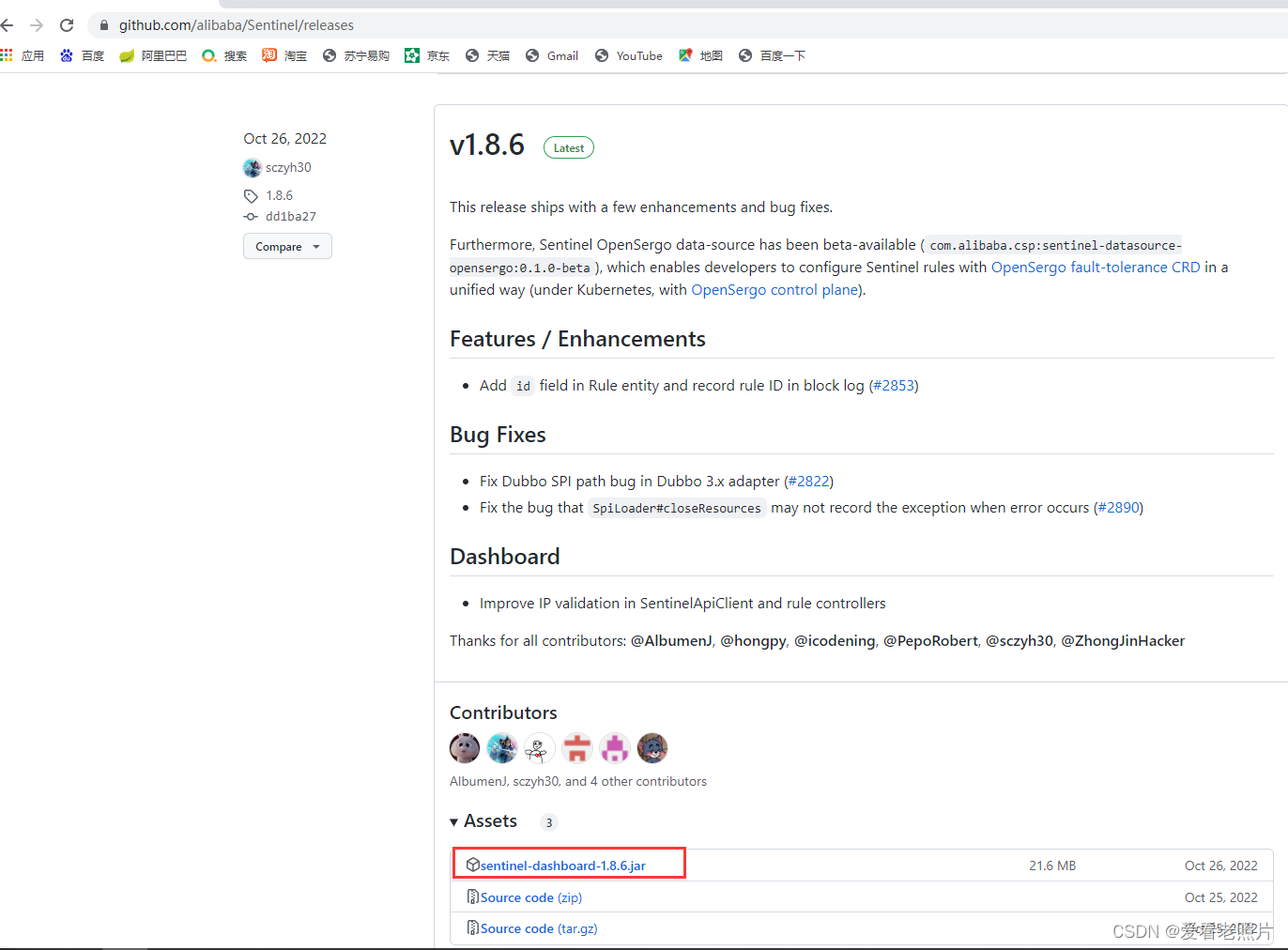Click the browser reload page icon

[67, 25]
